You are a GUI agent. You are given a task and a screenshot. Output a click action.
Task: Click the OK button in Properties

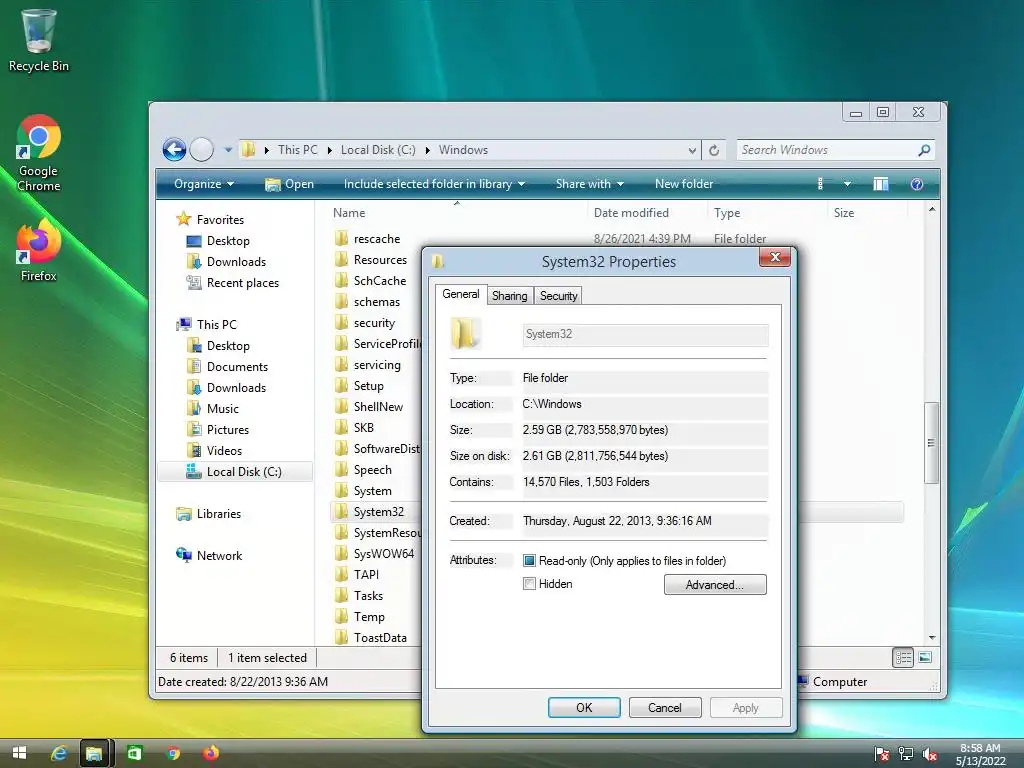[584, 707]
